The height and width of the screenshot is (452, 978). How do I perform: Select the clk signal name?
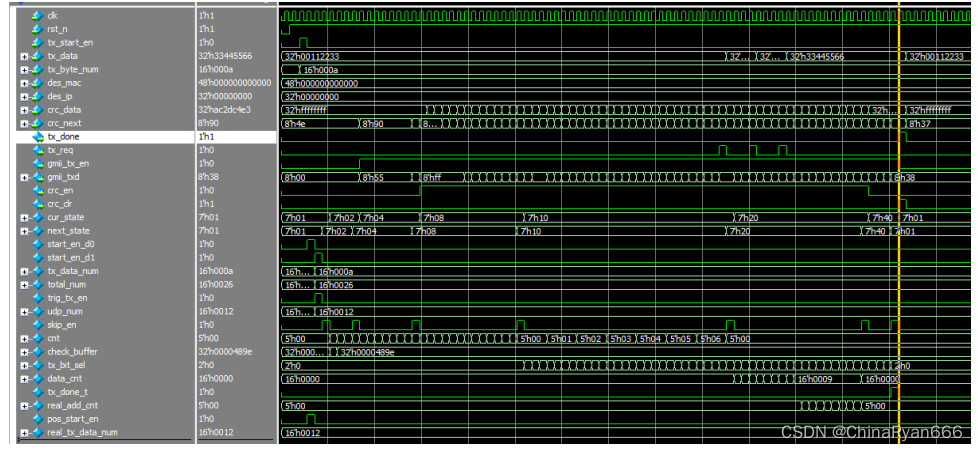pyautogui.click(x=52, y=16)
